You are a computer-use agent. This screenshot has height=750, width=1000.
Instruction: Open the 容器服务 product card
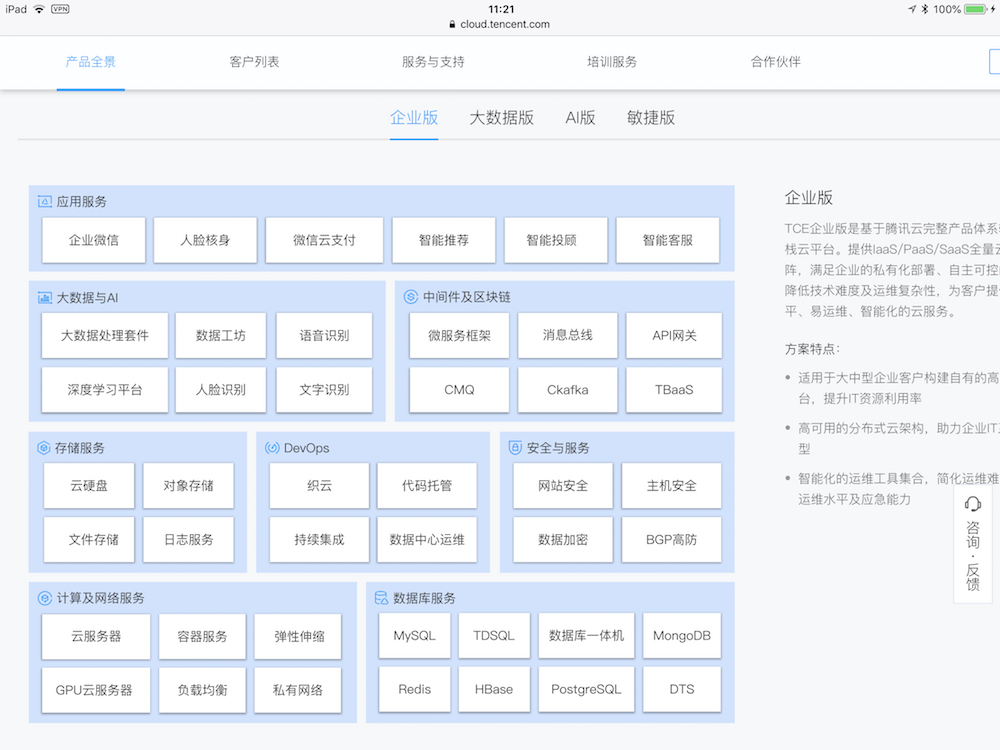[x=202, y=636]
